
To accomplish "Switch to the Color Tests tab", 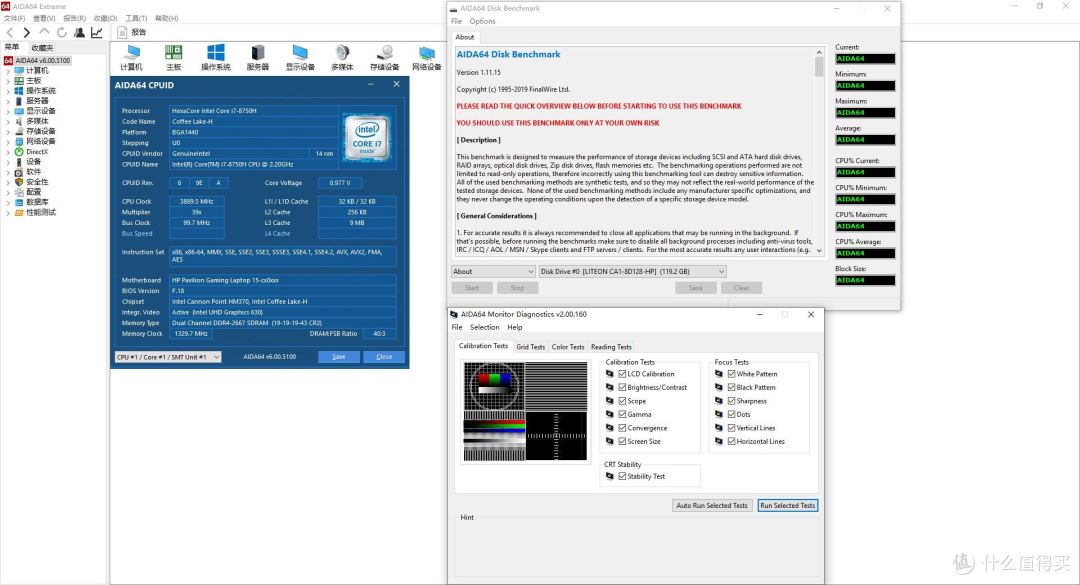I will pyautogui.click(x=568, y=347).
